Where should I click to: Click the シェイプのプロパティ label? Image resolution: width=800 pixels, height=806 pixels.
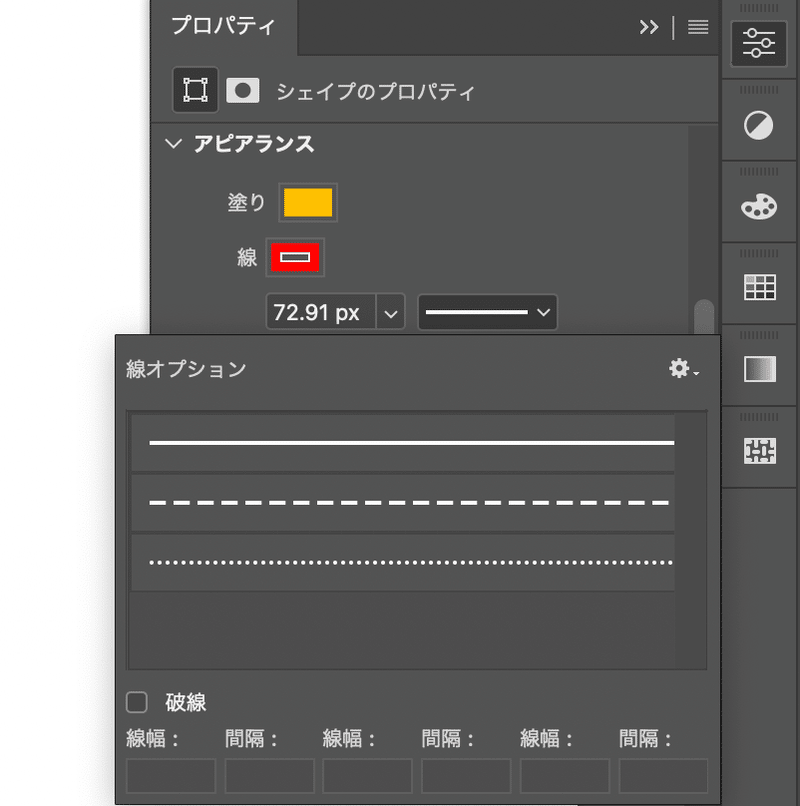point(375,91)
